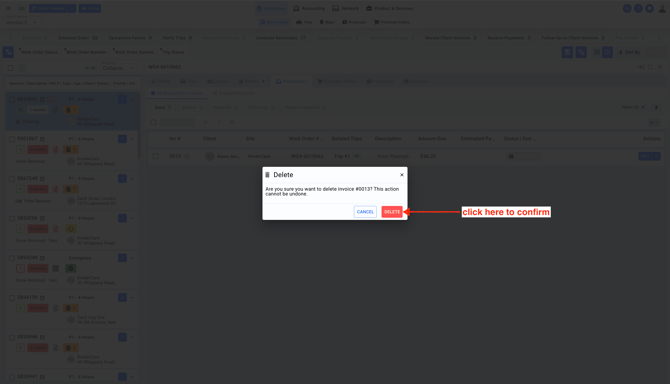Image resolution: width=670 pixels, height=384 pixels.
Task: Expand work order 5854249 card chevron
Action: tap(132, 258)
